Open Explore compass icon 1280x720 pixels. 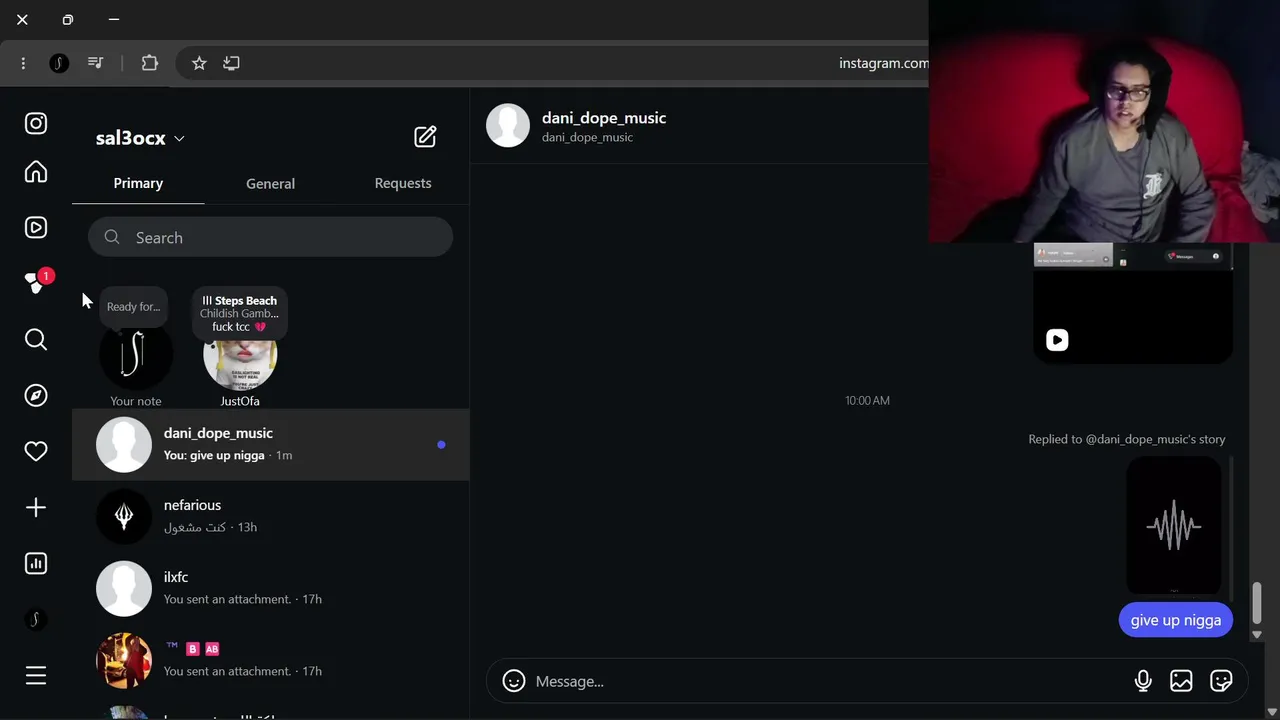[36, 396]
